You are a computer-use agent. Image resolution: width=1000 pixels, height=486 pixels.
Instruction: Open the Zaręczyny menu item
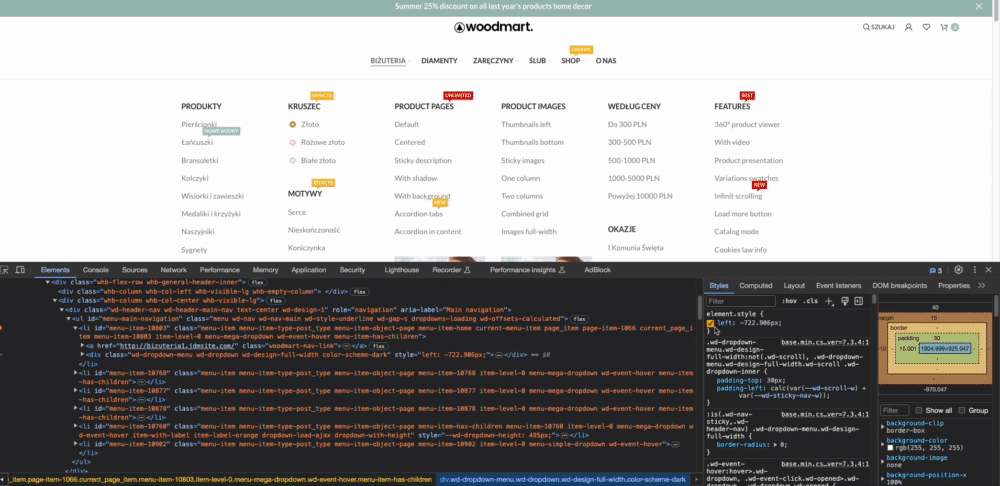click(493, 61)
